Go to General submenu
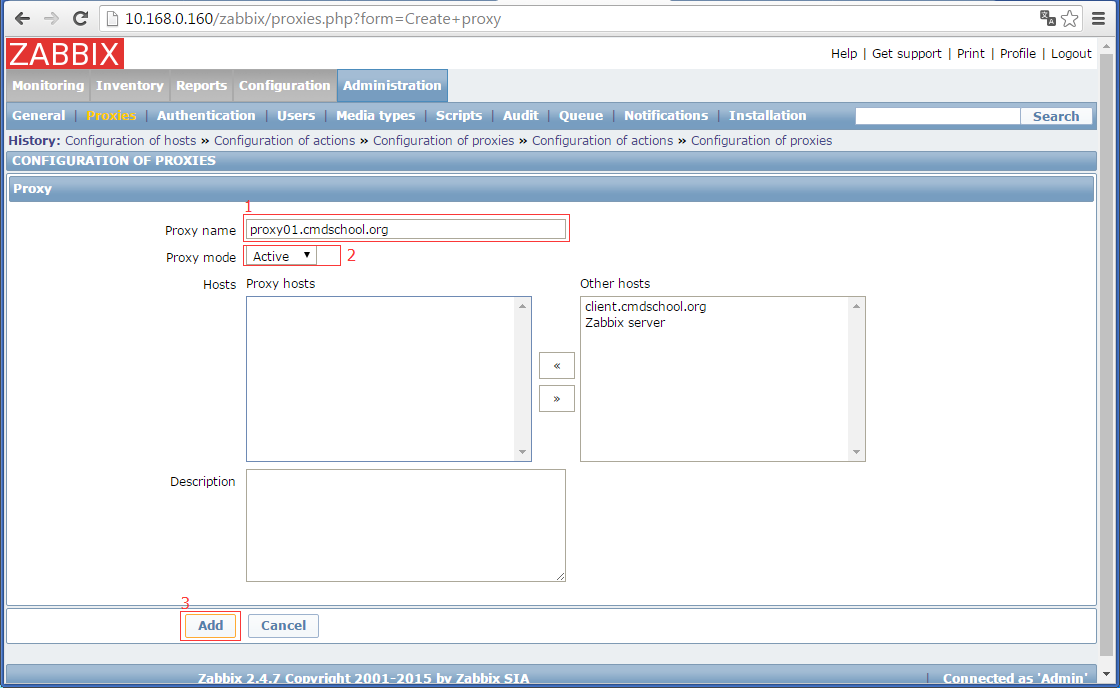 39,116
